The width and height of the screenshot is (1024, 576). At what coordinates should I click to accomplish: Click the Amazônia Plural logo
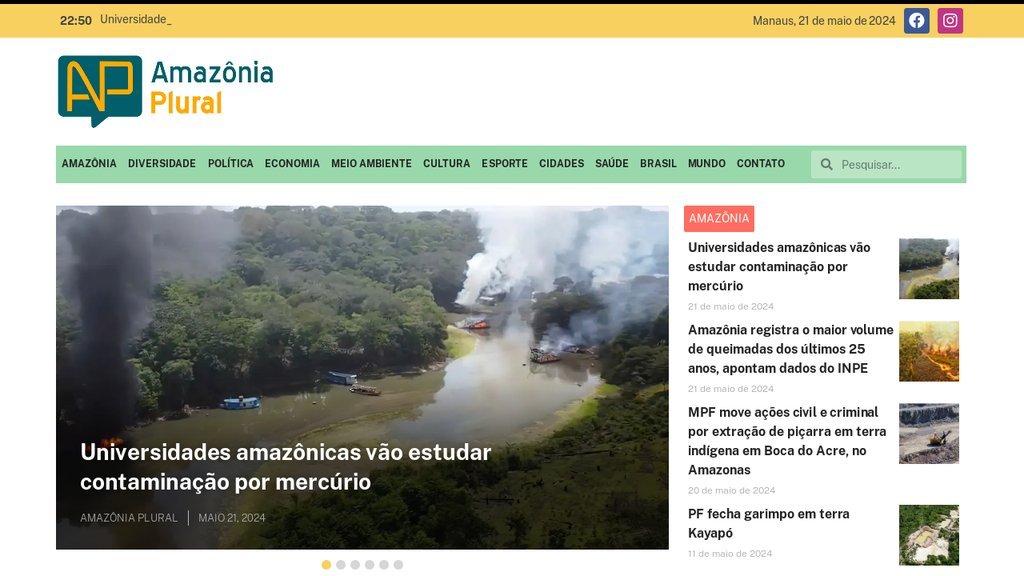(x=166, y=91)
